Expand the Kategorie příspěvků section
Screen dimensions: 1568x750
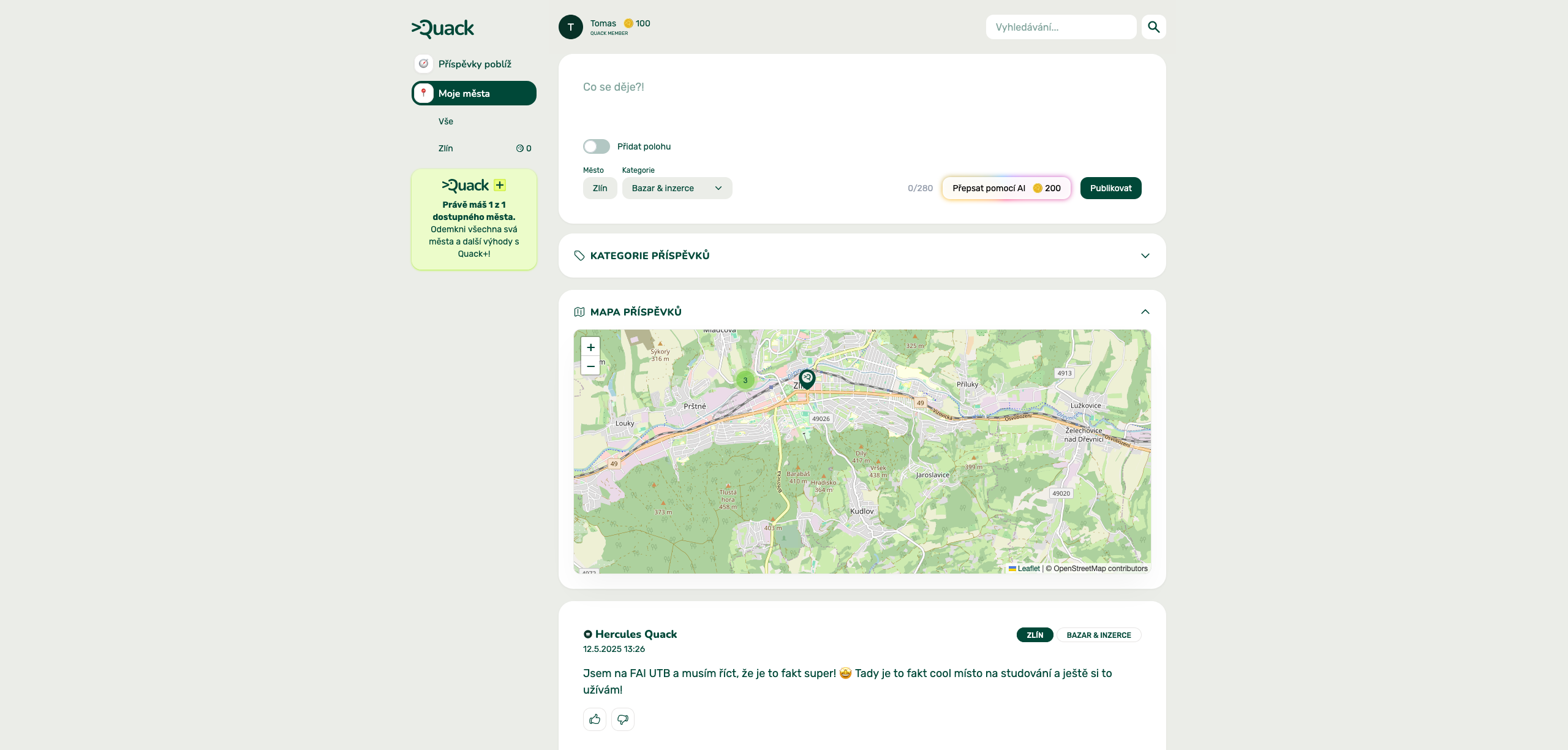coord(862,256)
